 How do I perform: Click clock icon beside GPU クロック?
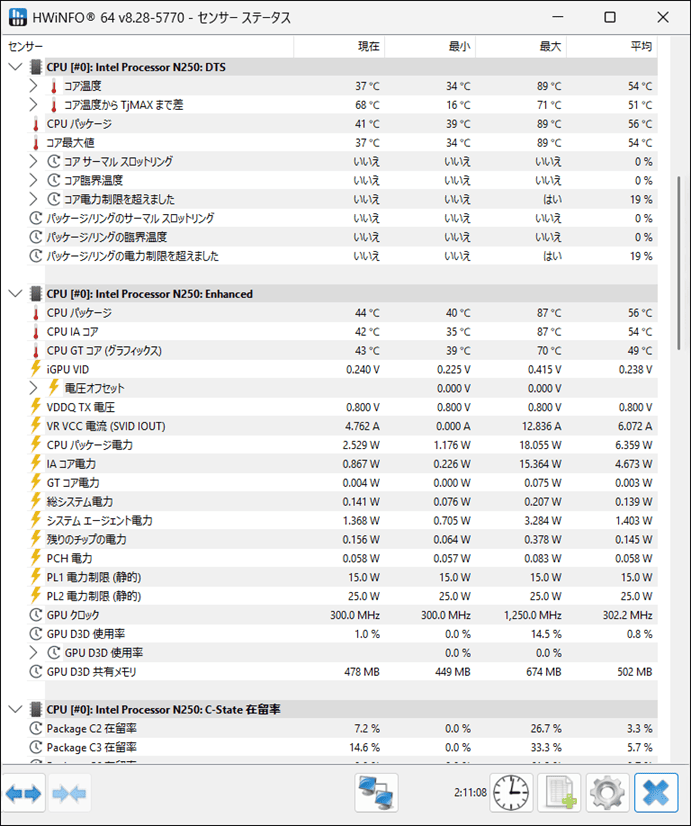click(x=36, y=615)
